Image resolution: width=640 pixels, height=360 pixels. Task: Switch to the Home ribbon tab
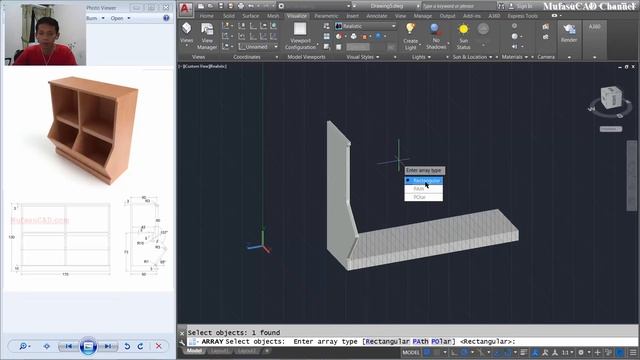point(207,16)
